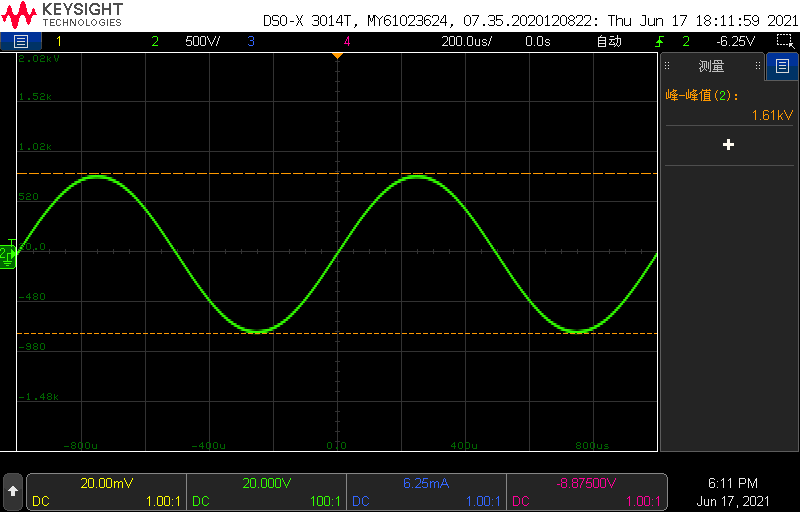Open the blue sidebar list icon

pyautogui.click(x=783, y=67)
